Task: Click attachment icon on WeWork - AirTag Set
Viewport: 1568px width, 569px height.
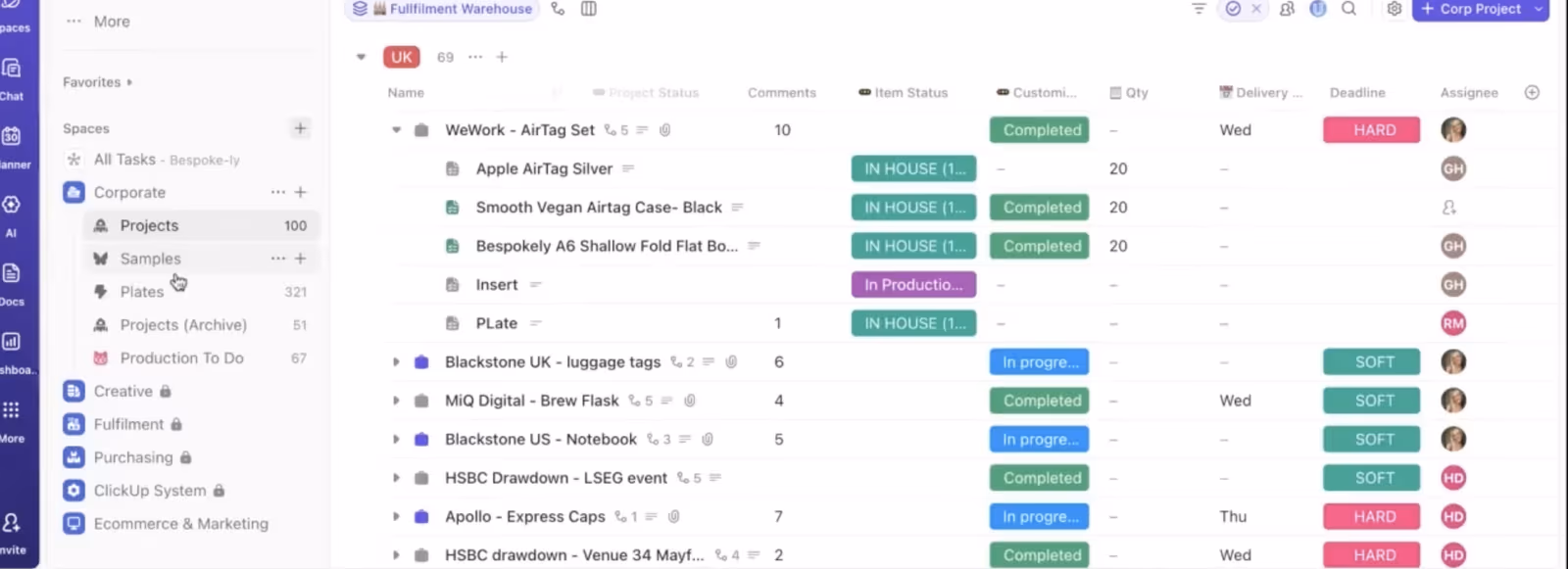Action: (664, 130)
